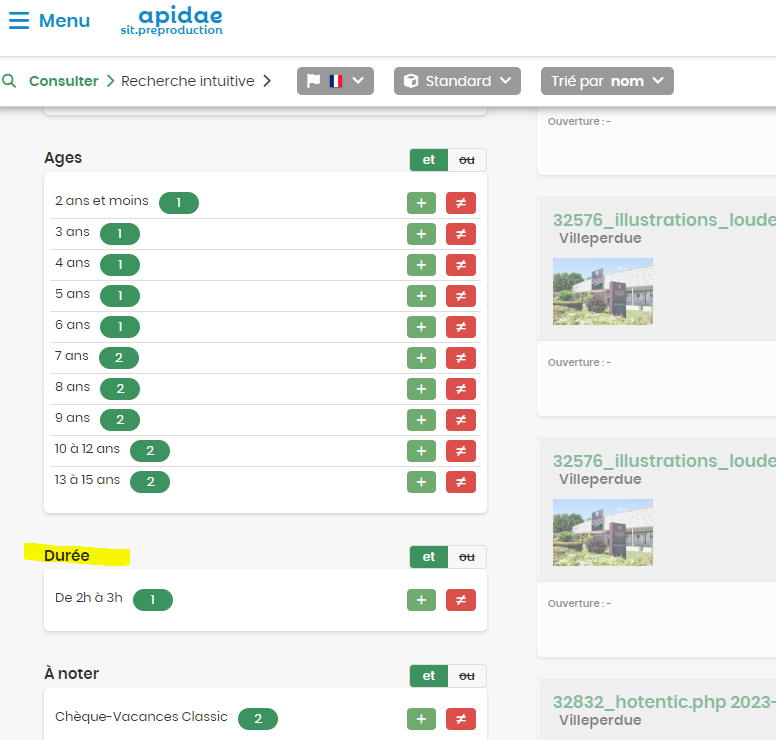The height and width of the screenshot is (740, 776).
Task: Open the hamburger Menu icon
Action: (x=19, y=21)
